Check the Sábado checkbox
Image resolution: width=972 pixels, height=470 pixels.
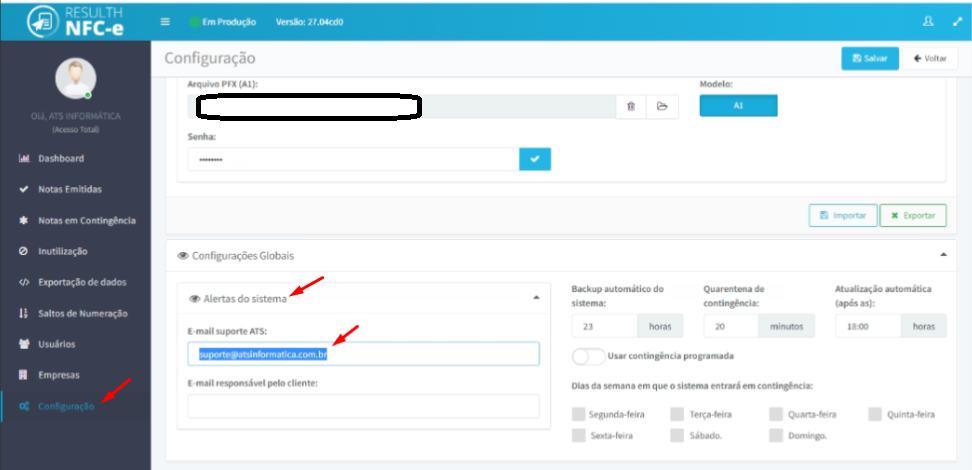tap(677, 435)
